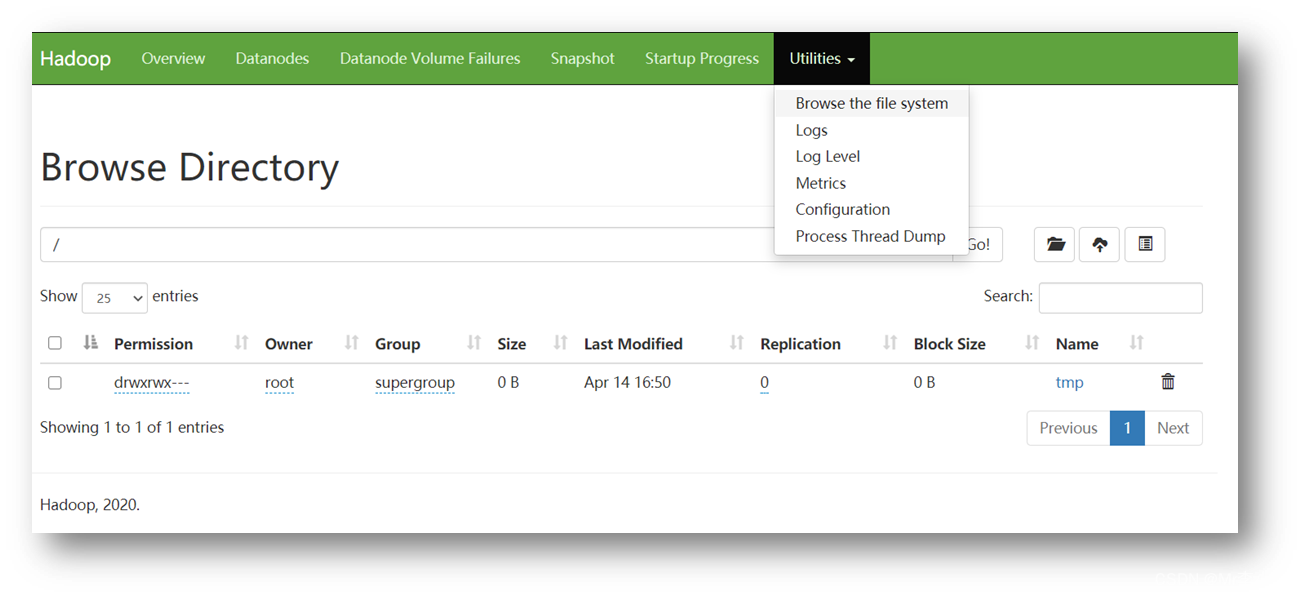Click the Hadoop brand link
1303x598 pixels.
click(x=75, y=59)
